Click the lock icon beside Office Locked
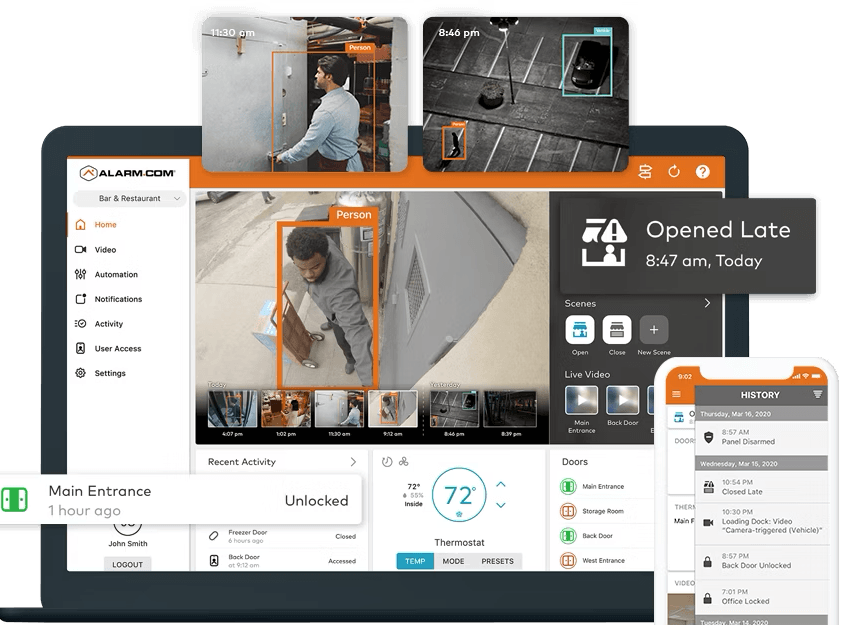847x625 pixels. tap(707, 597)
